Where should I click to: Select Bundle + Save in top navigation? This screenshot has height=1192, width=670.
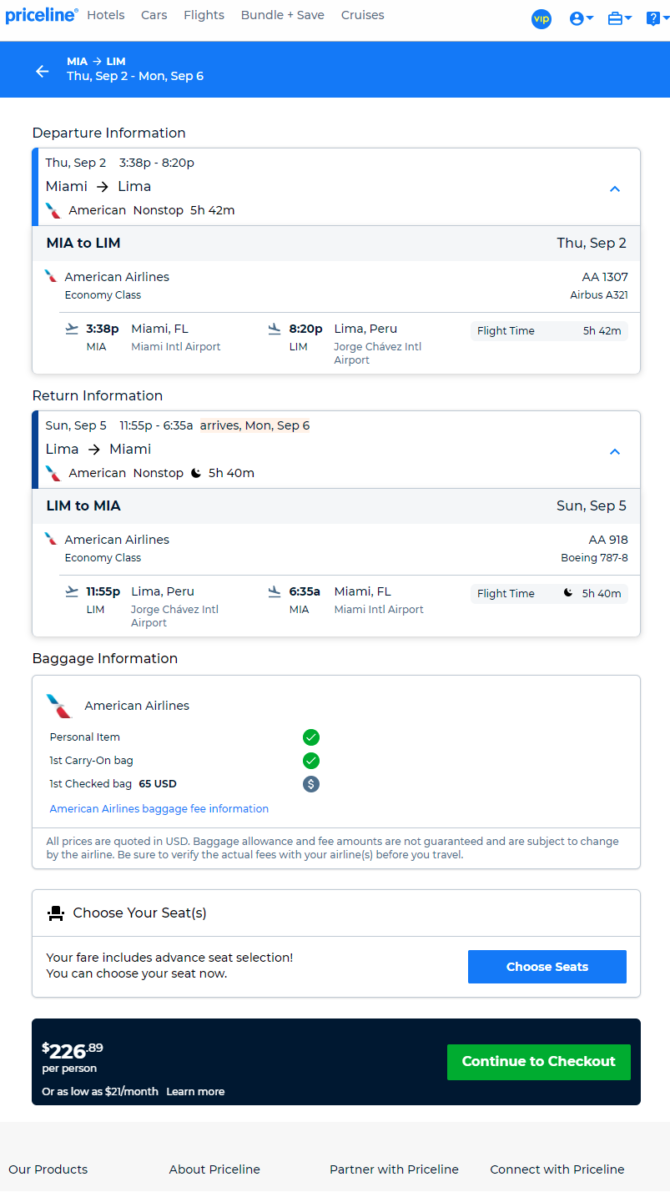pos(282,15)
